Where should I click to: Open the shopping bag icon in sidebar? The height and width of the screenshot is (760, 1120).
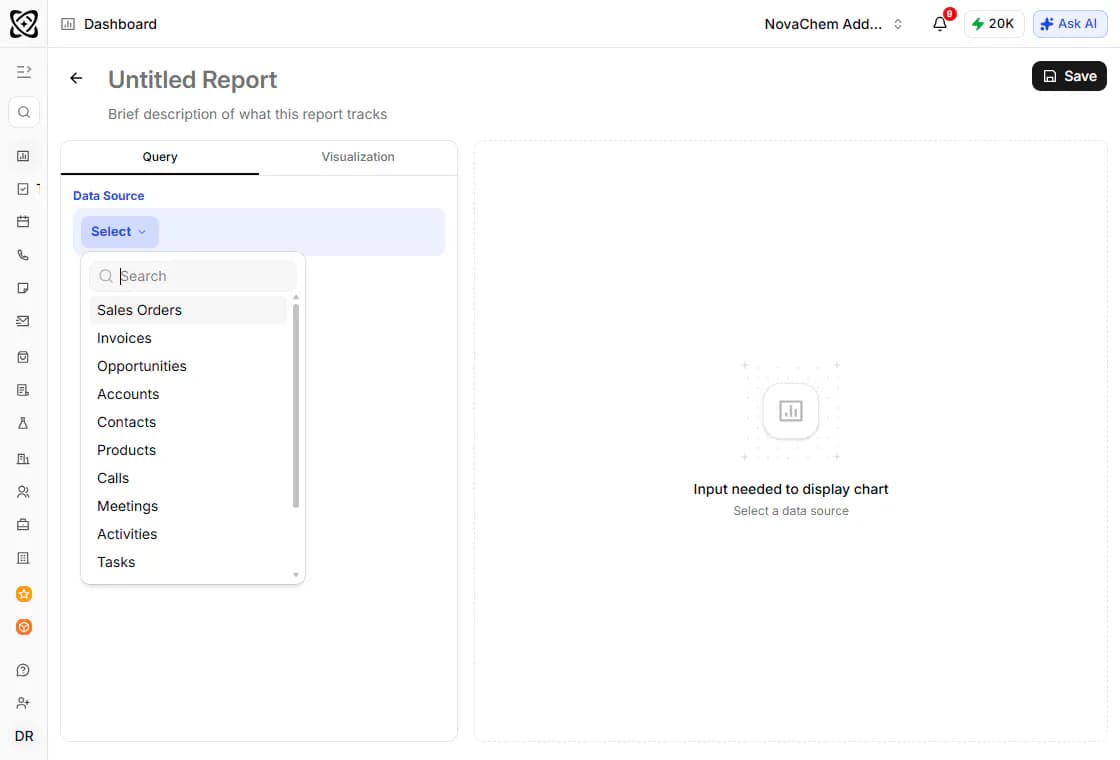[24, 356]
